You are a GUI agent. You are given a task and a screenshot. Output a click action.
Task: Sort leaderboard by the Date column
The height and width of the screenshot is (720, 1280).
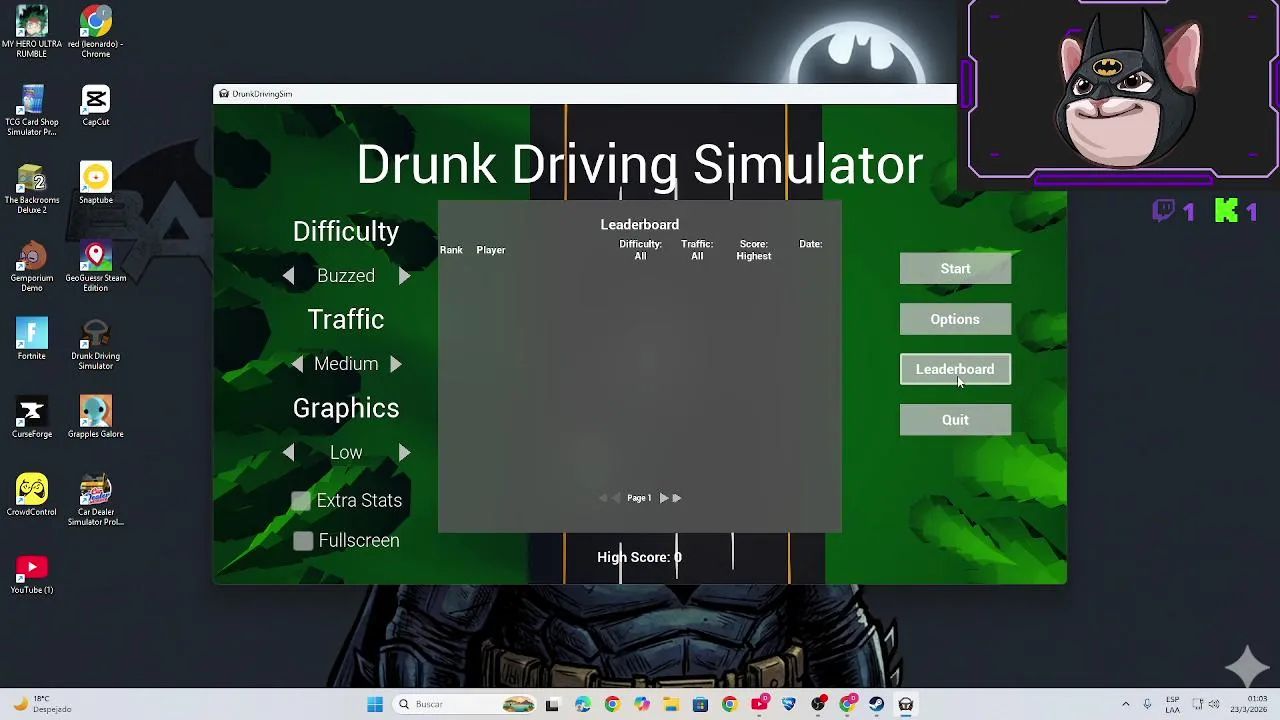point(811,244)
